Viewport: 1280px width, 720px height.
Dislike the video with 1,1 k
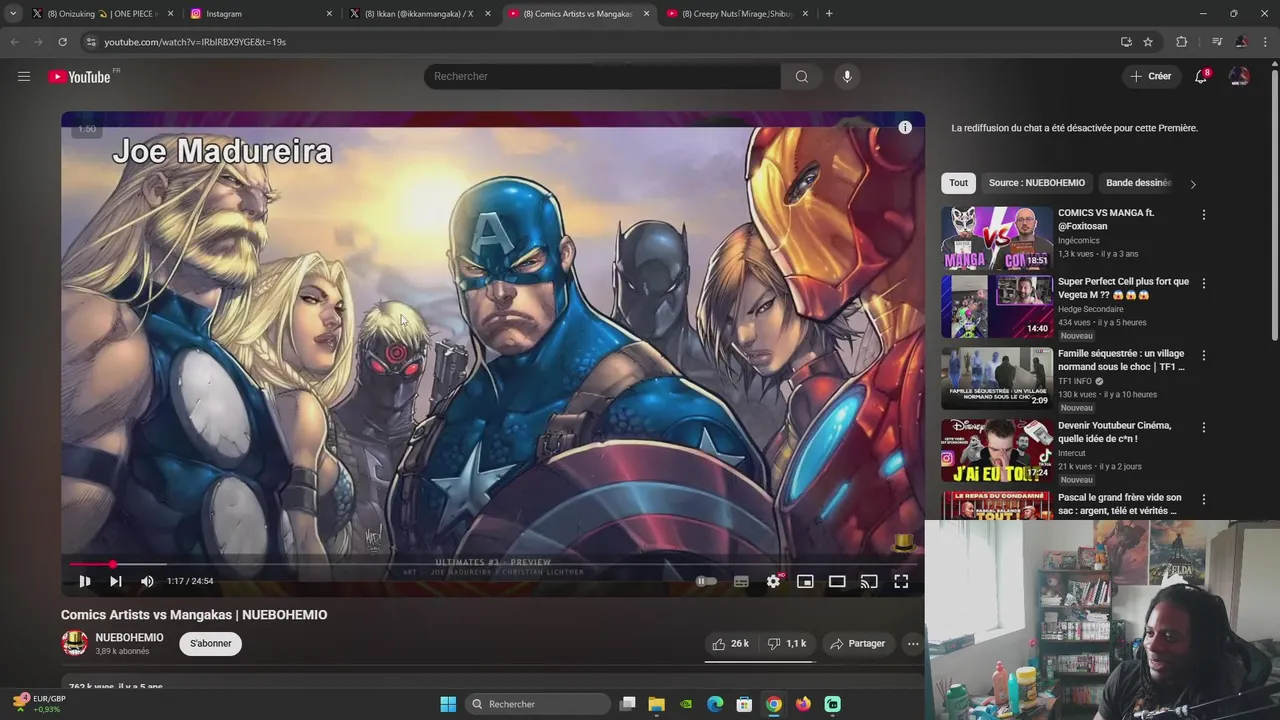coord(787,644)
